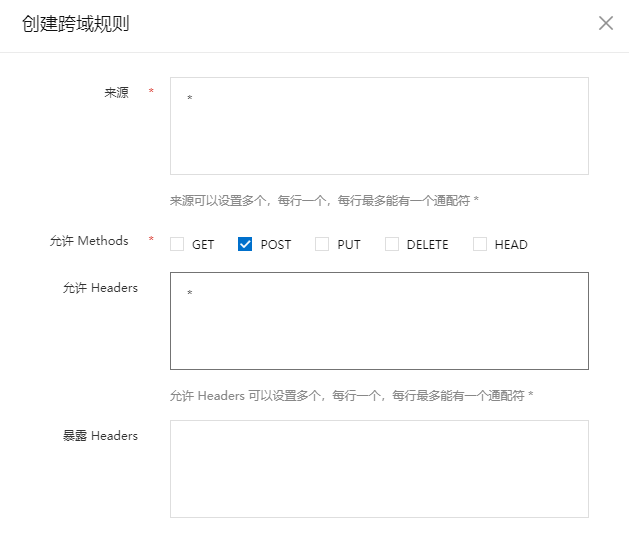The width and height of the screenshot is (629, 533).
Task: Uncheck the POST method checkbox
Action: pyautogui.click(x=245, y=244)
